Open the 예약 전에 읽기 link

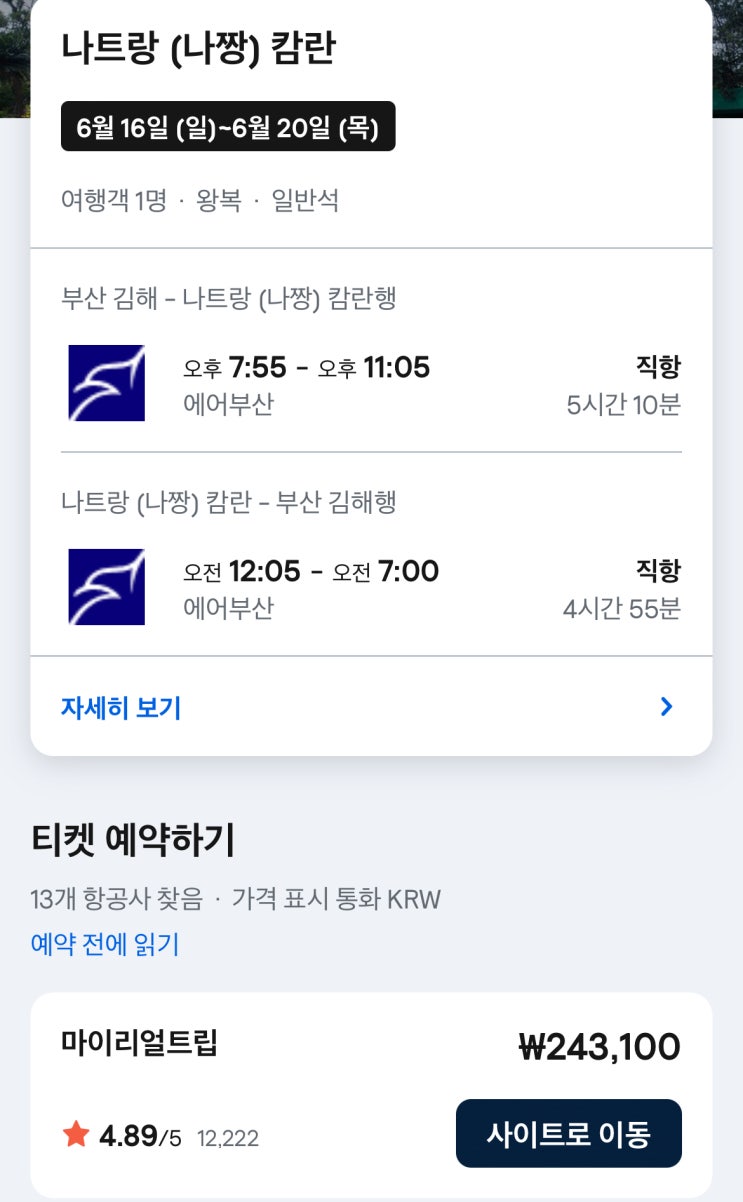point(105,944)
